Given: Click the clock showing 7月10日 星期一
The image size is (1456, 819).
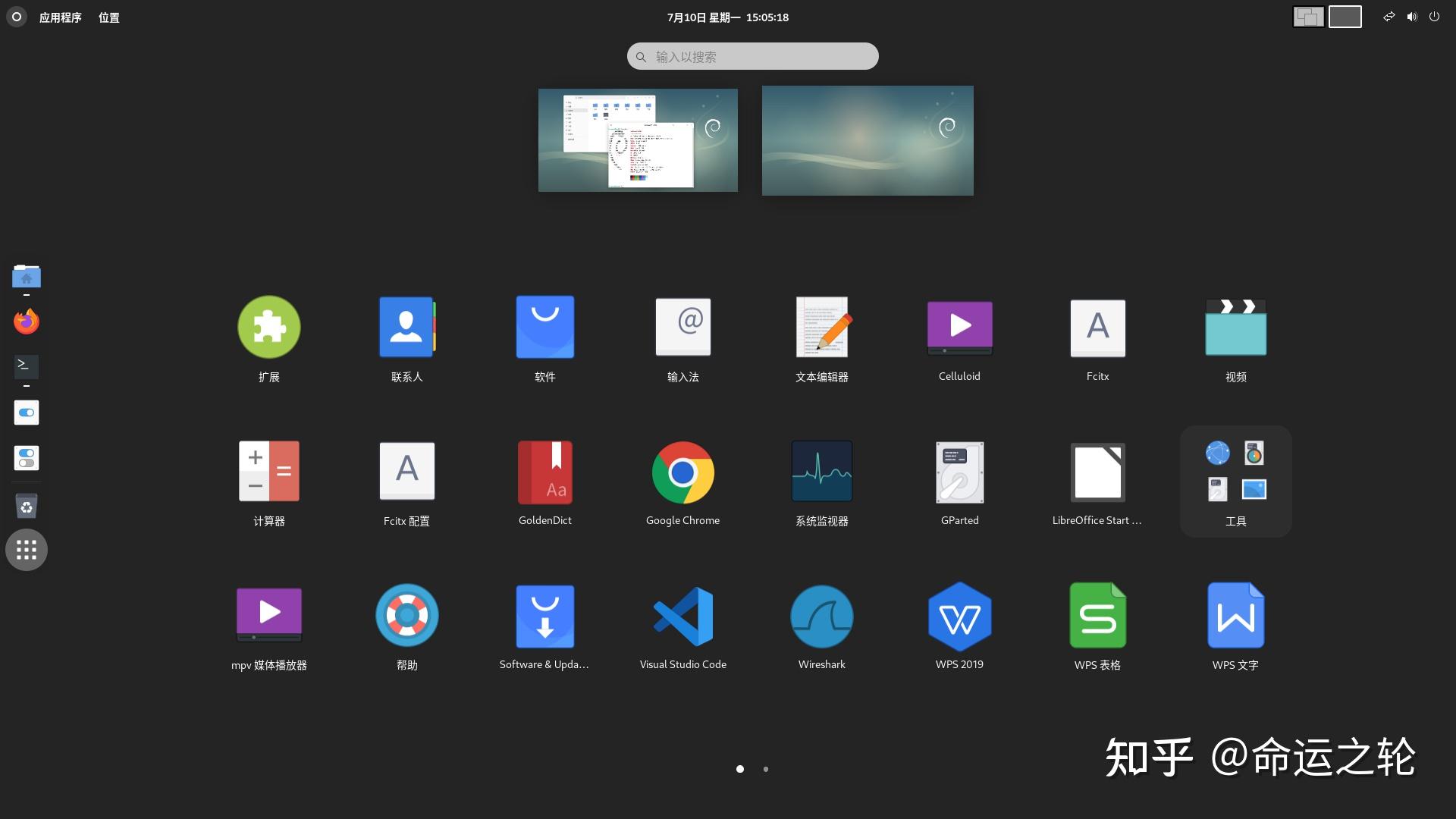Looking at the screenshot, I should tap(728, 17).
